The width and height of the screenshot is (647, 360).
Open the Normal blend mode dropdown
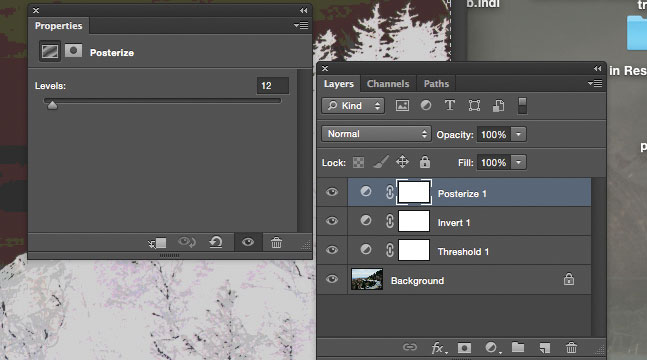(376, 134)
